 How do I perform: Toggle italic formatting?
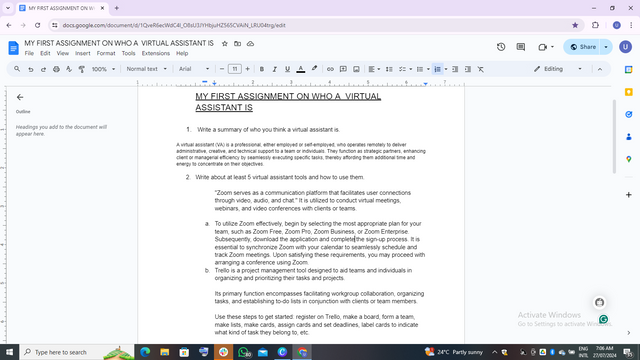tap(275, 69)
